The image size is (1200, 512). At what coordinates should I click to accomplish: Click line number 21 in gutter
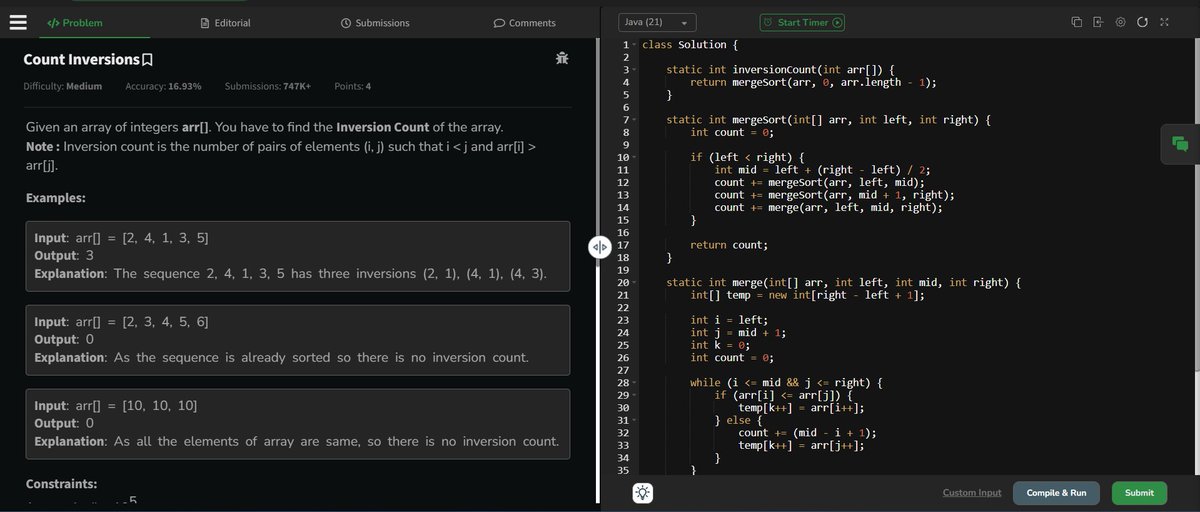pyautogui.click(x=623, y=295)
